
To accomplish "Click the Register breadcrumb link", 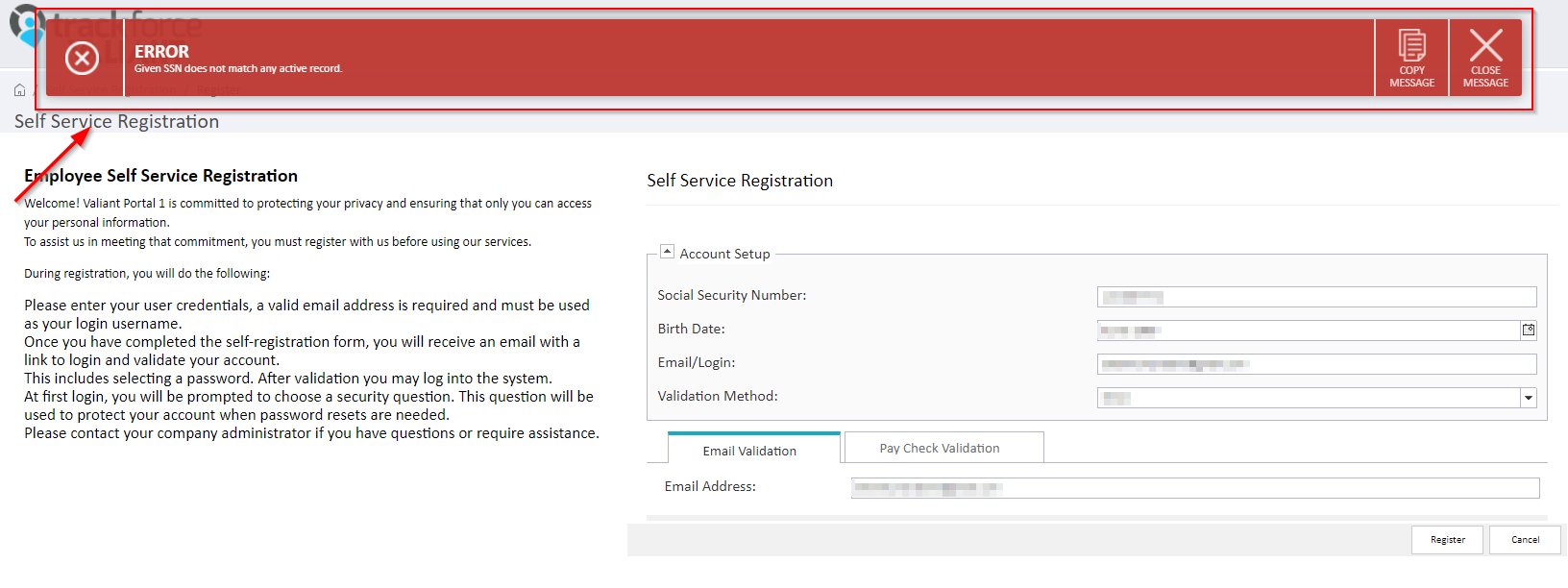I will click(219, 90).
